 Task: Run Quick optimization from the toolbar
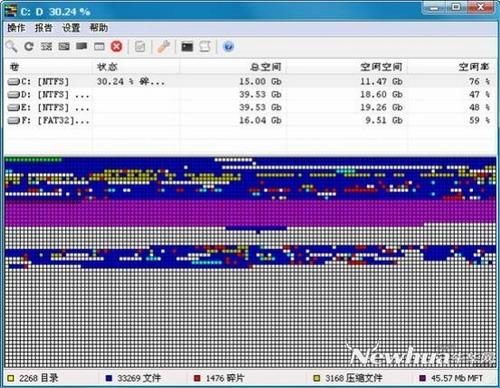(x=64, y=46)
